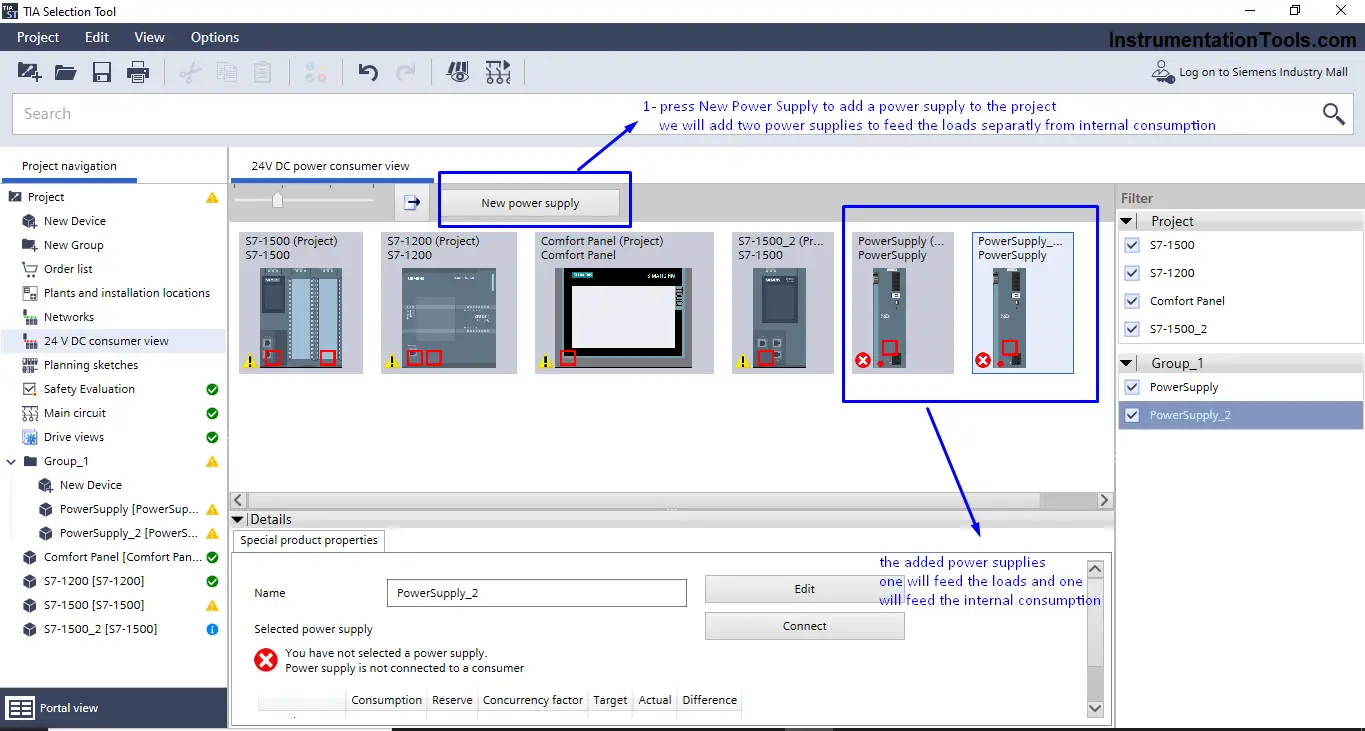The image size is (1365, 731).
Task: Click the Print toolbar icon
Action: pos(138,72)
